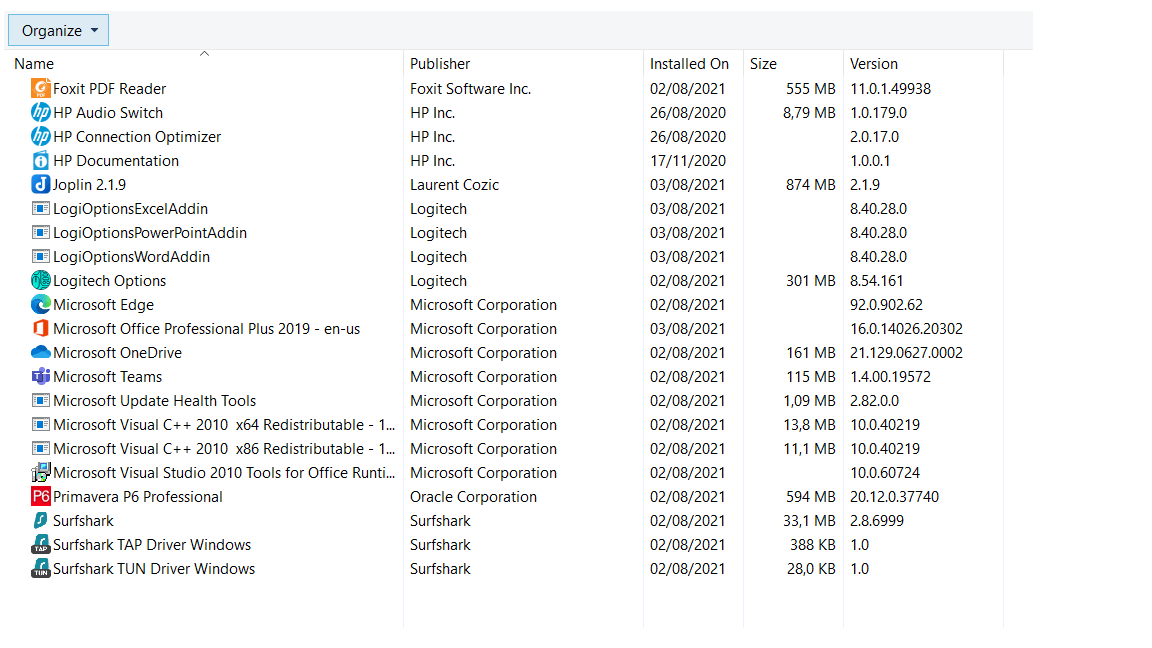Click the Microsoft Edge icon
The height and width of the screenshot is (648, 1152).
tap(40, 304)
